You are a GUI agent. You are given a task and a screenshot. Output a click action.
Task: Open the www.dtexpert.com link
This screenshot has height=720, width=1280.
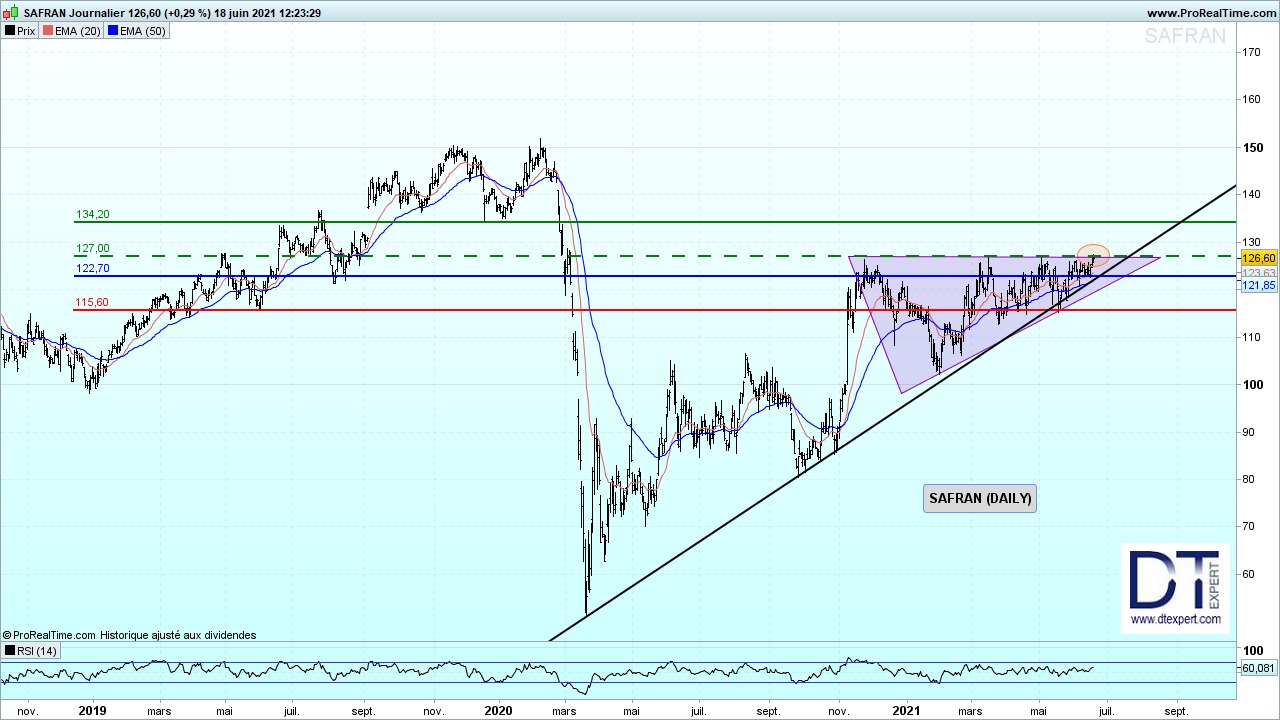(x=1175, y=620)
